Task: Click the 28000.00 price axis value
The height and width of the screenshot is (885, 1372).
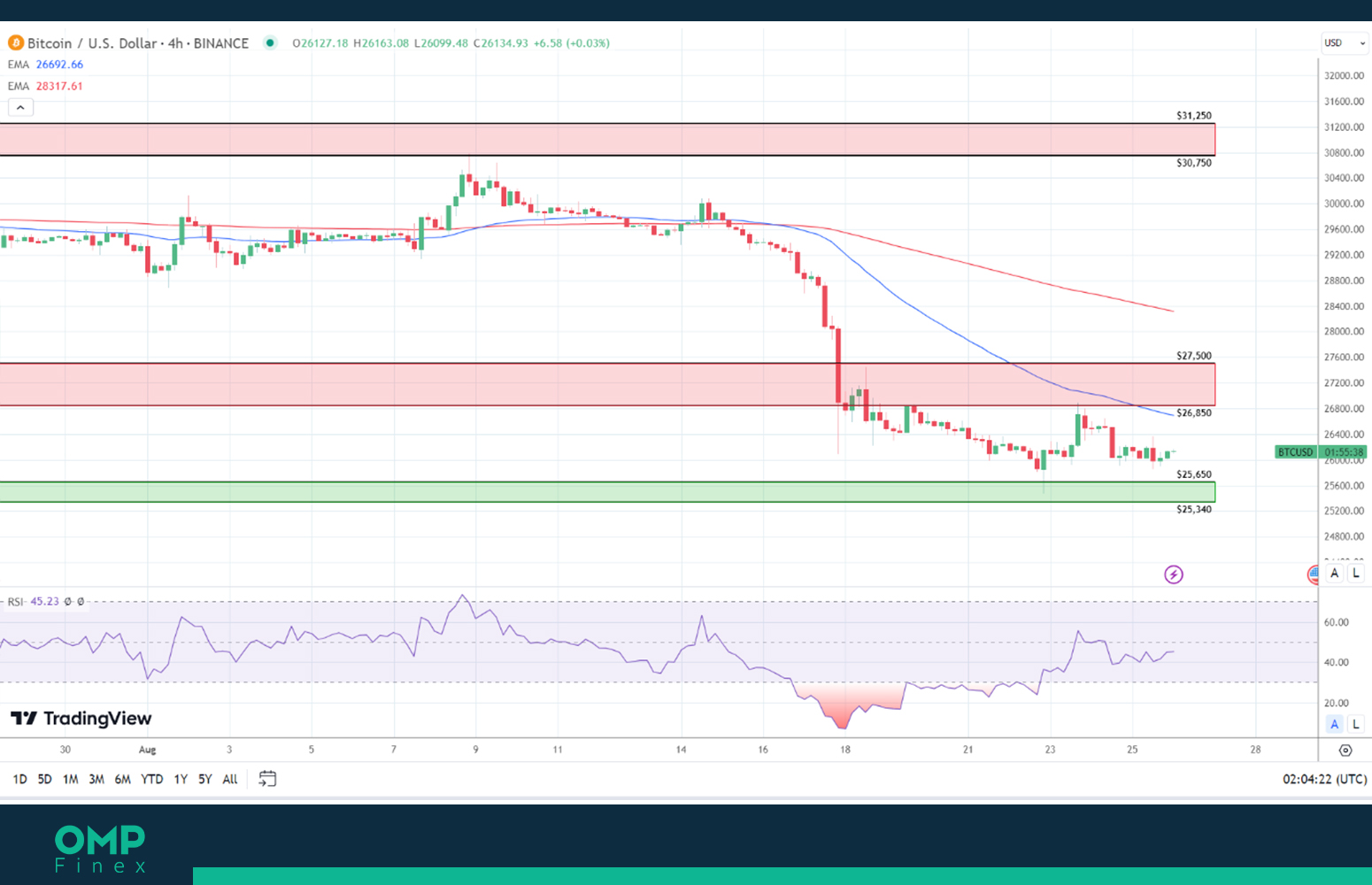Action: [1344, 332]
